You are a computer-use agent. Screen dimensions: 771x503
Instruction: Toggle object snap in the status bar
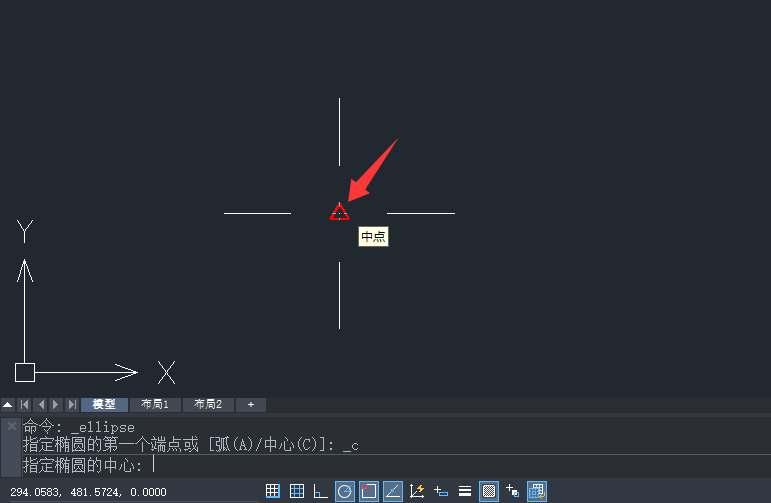coord(369,491)
